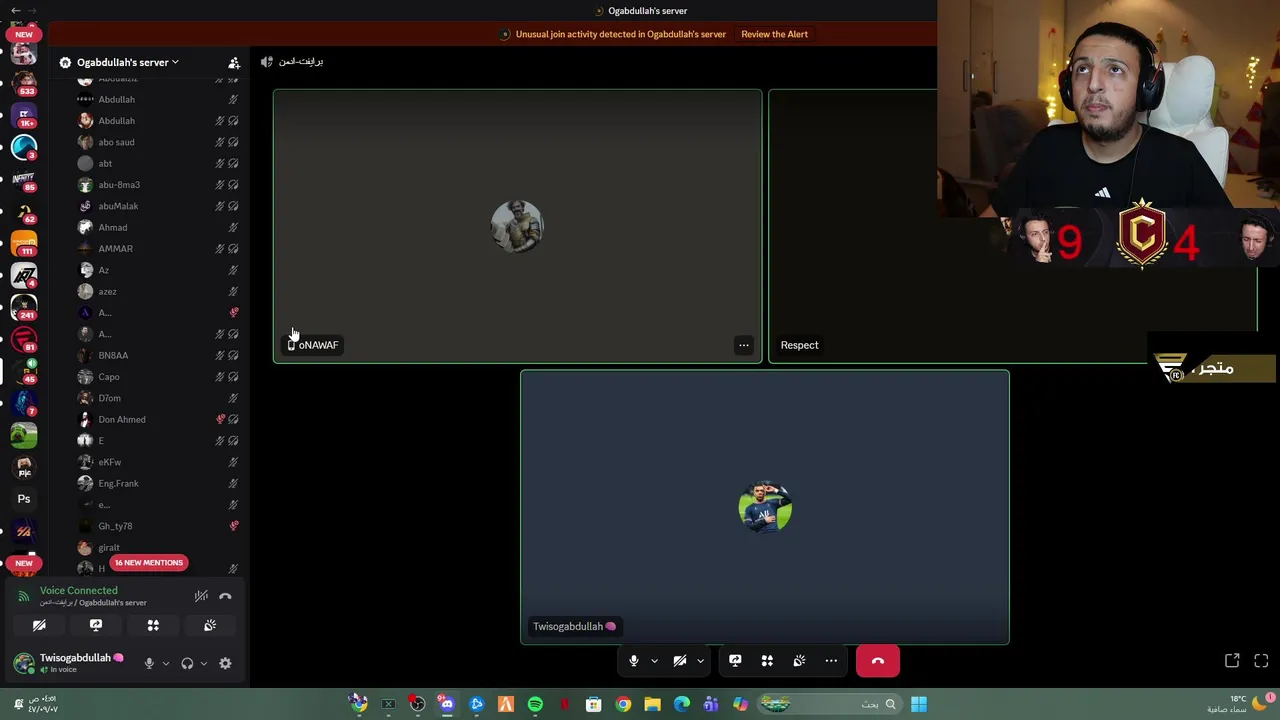Open the server with 241 badge
This screenshot has height=720, width=1280.
pos(24,306)
